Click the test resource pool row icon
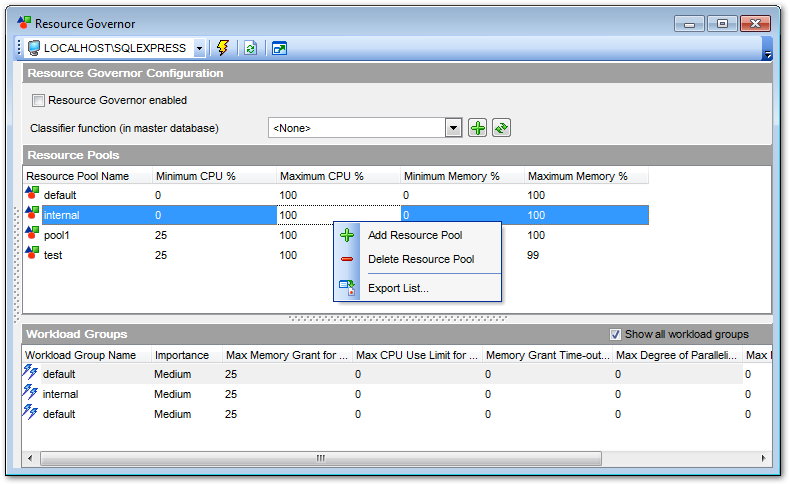Image resolution: width=790 pixels, height=485 pixels. [x=32, y=253]
